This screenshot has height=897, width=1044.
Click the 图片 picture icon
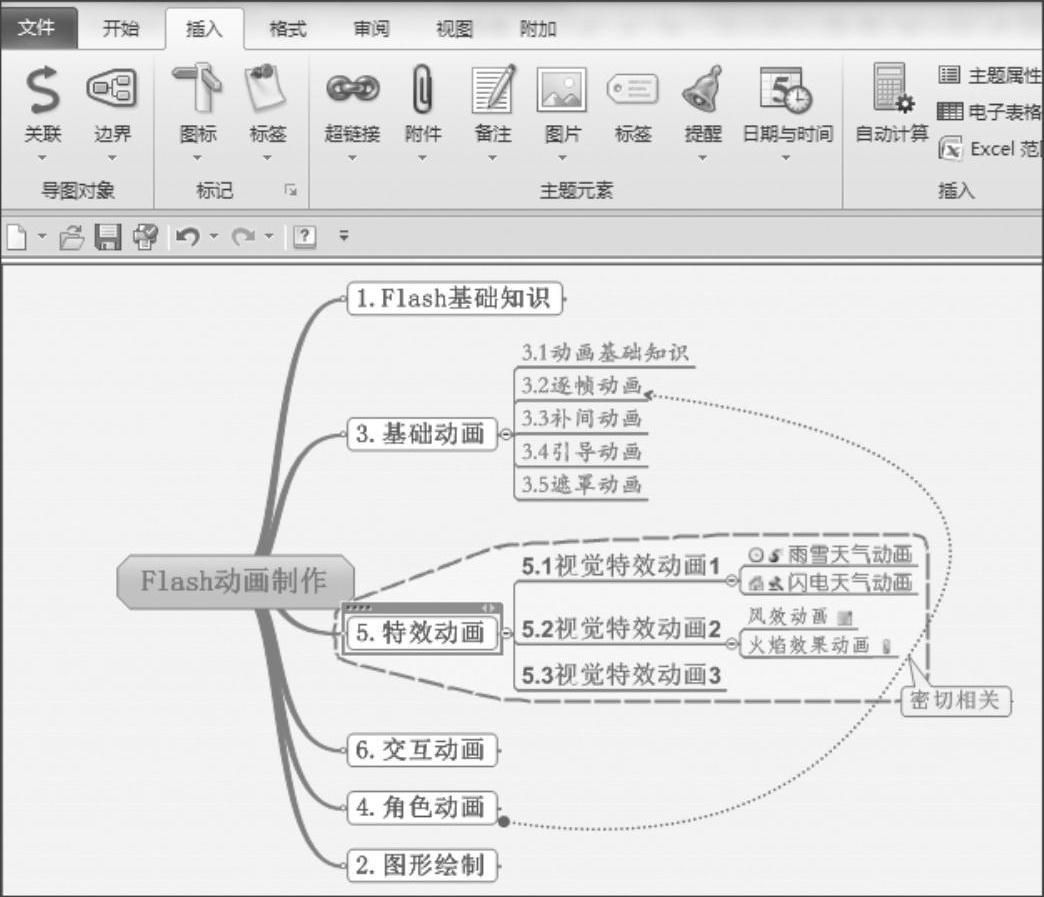point(562,89)
